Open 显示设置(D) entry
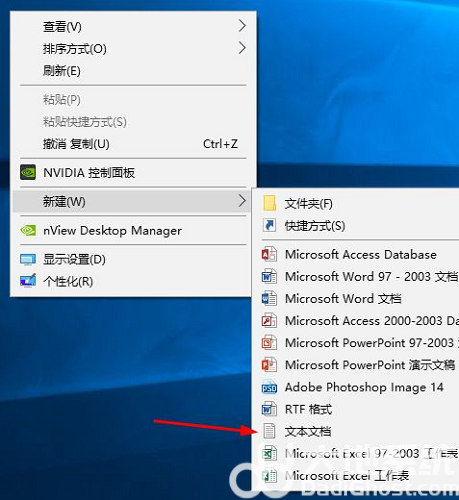The height and width of the screenshot is (500, 459). click(x=133, y=259)
